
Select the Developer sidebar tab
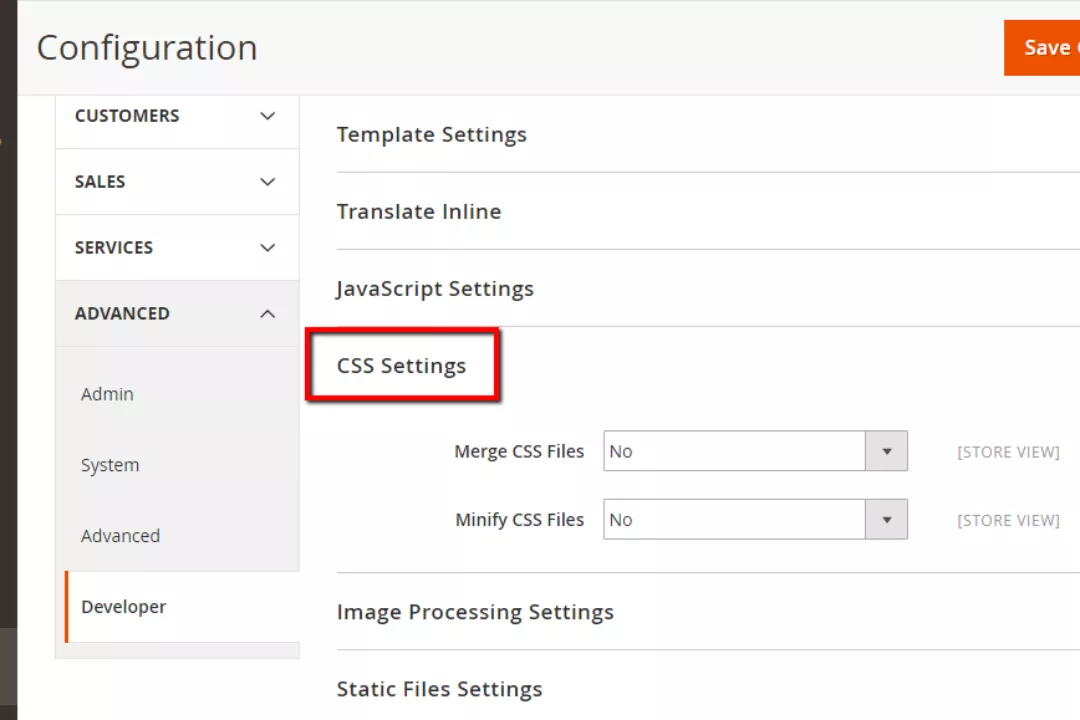pos(124,607)
